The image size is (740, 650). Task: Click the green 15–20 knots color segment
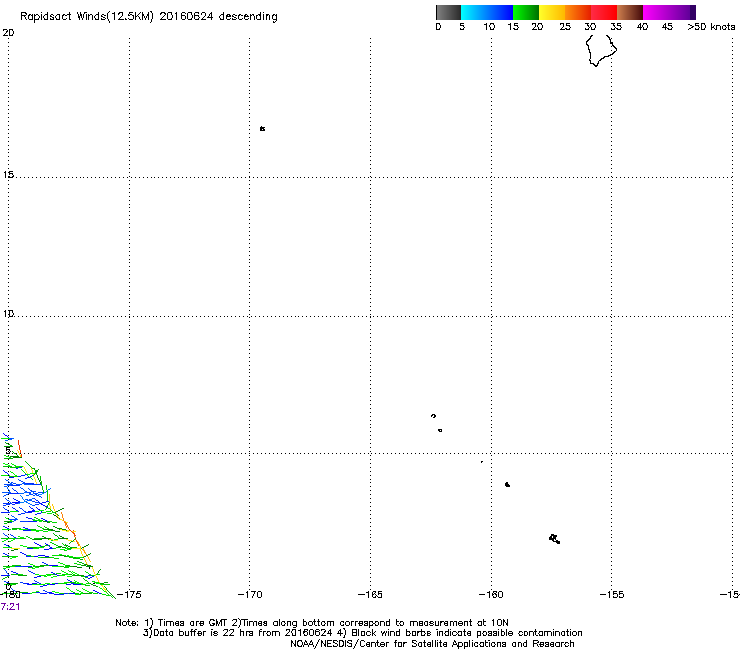point(526,12)
